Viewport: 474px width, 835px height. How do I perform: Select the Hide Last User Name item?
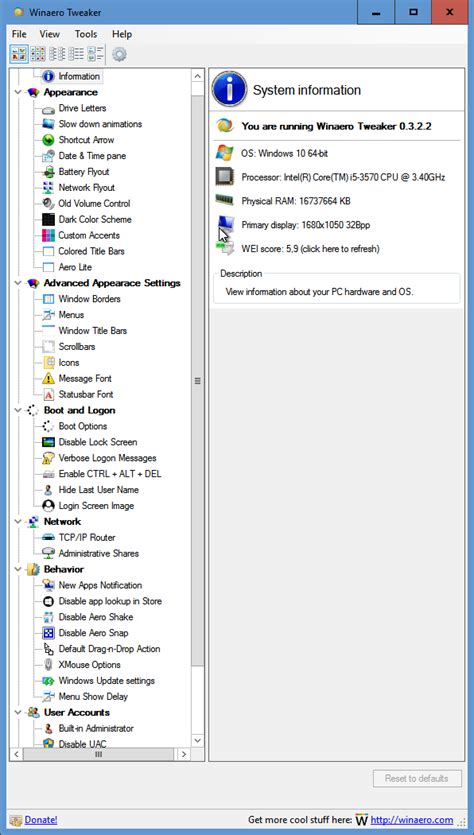[x=99, y=490]
